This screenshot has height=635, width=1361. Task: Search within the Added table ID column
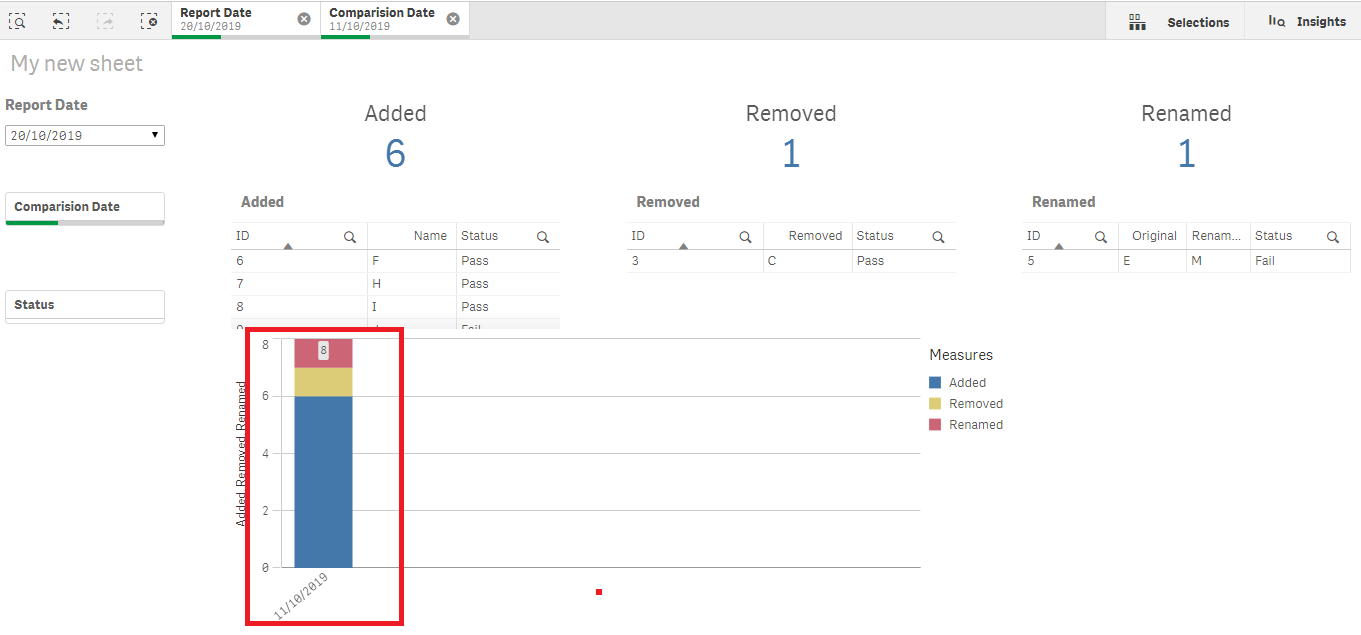pyautogui.click(x=349, y=236)
